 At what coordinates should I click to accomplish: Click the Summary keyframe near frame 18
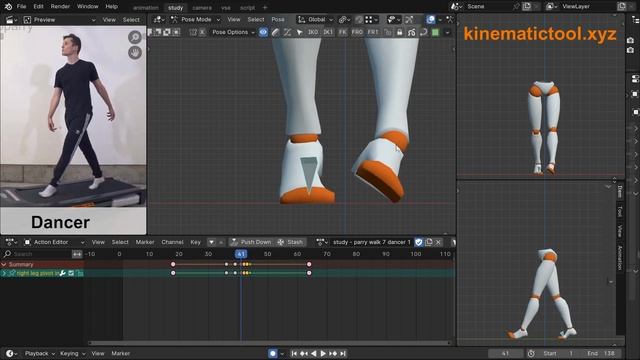(173, 264)
